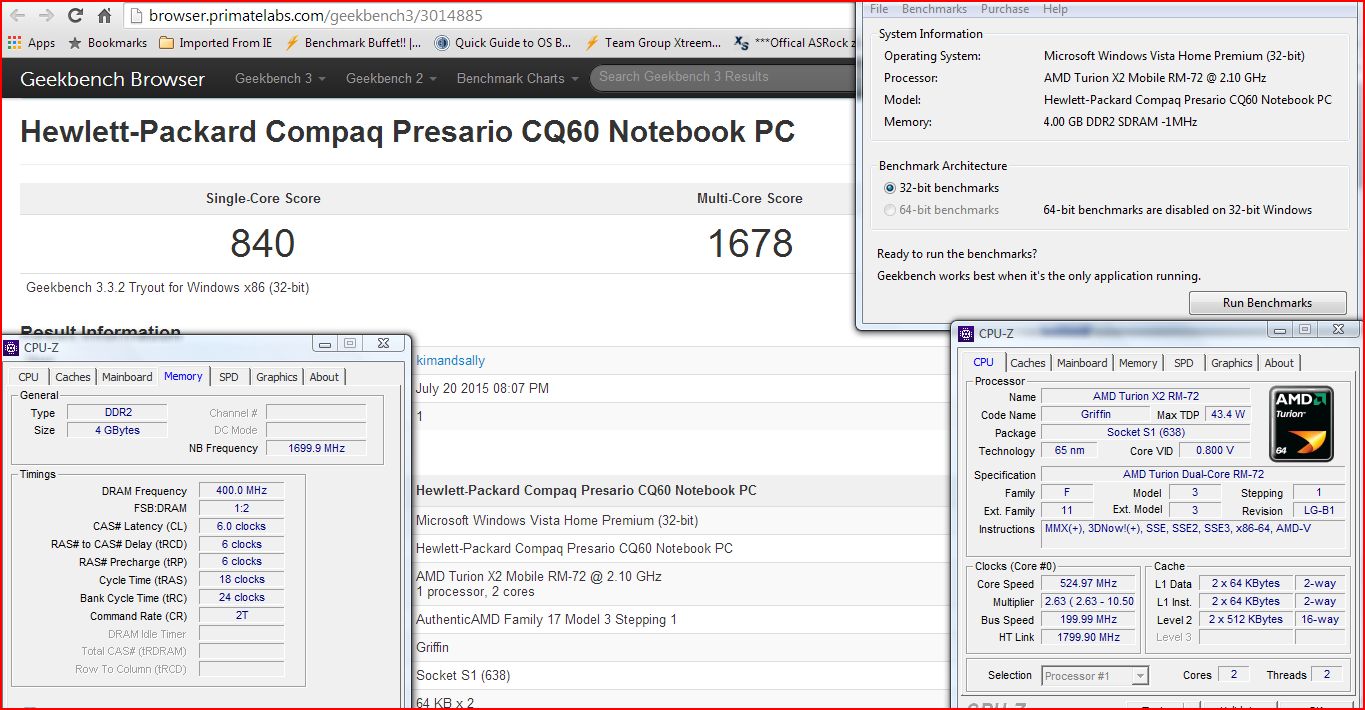This screenshot has height=710, width=1365.
Task: Open the Apps grid bookmark
Action: [x=31, y=43]
